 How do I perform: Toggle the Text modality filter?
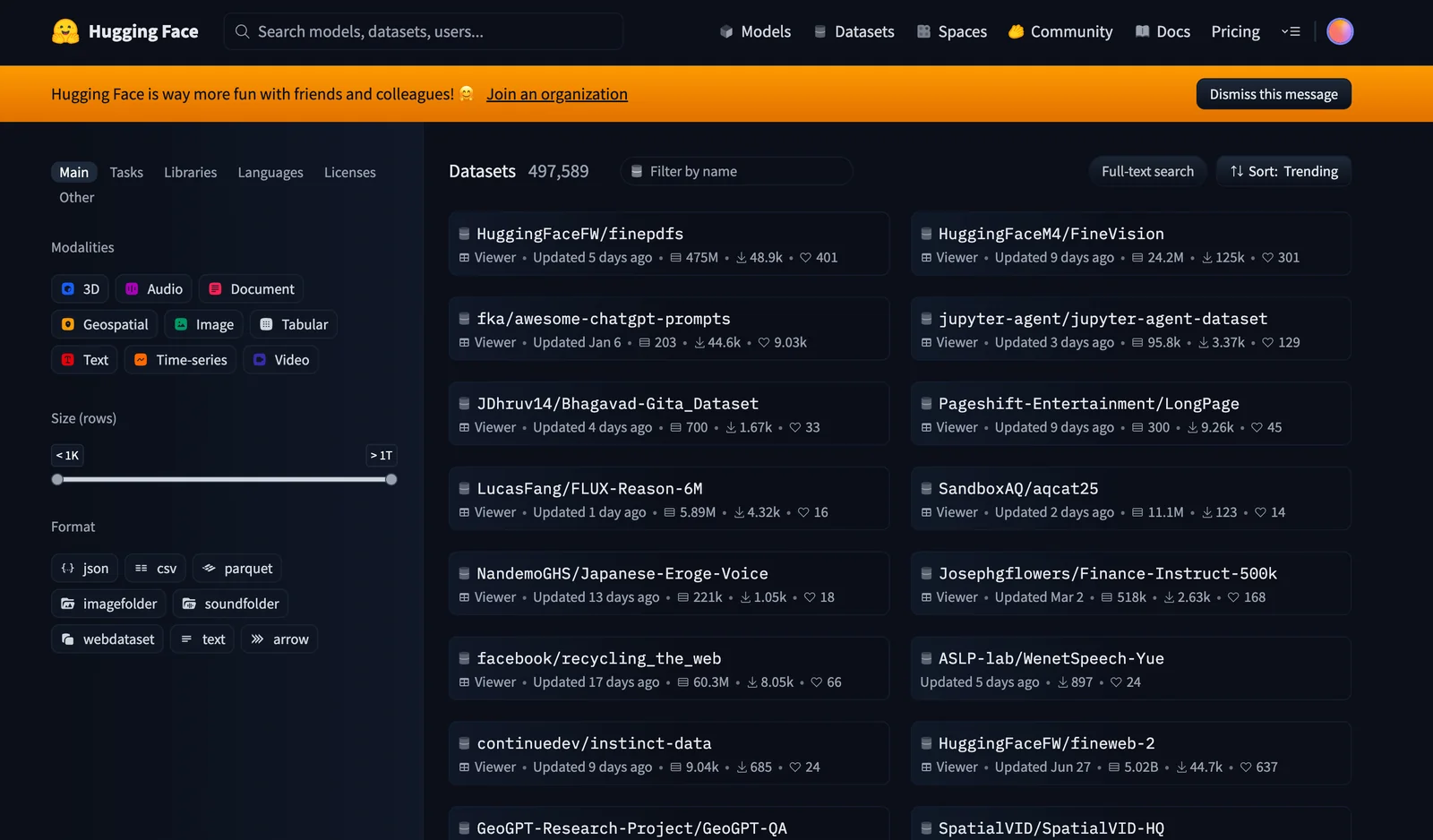tap(84, 360)
